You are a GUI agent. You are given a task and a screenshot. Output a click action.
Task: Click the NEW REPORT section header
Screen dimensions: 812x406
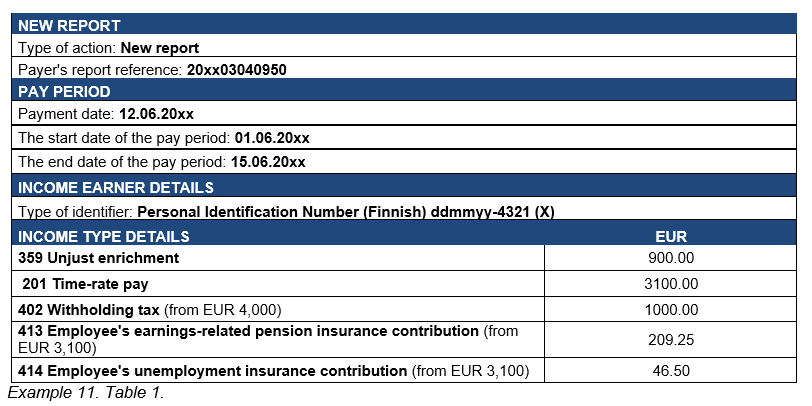70,25
